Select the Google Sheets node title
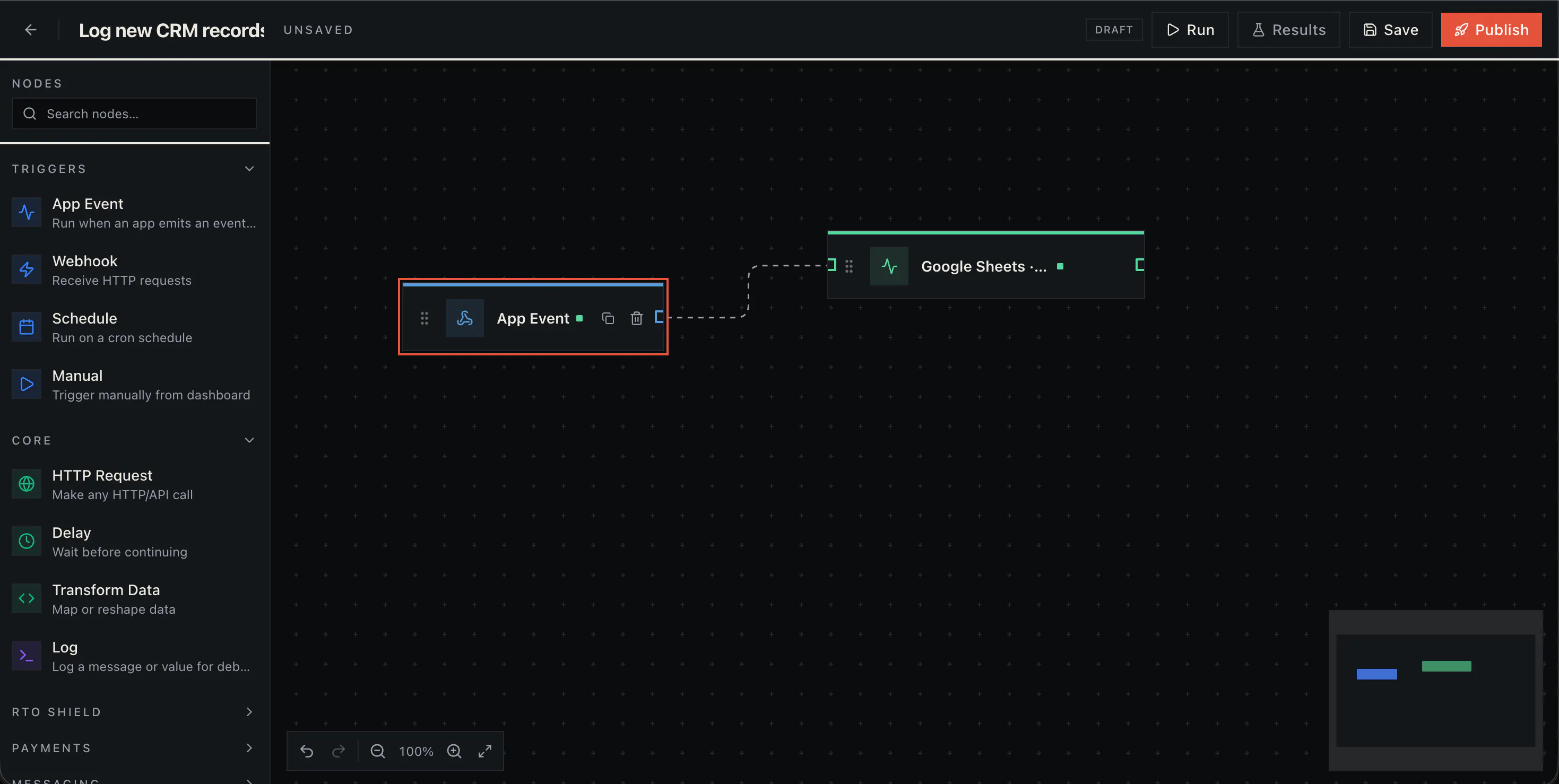Screen dimensions: 1559x784 click(983, 267)
